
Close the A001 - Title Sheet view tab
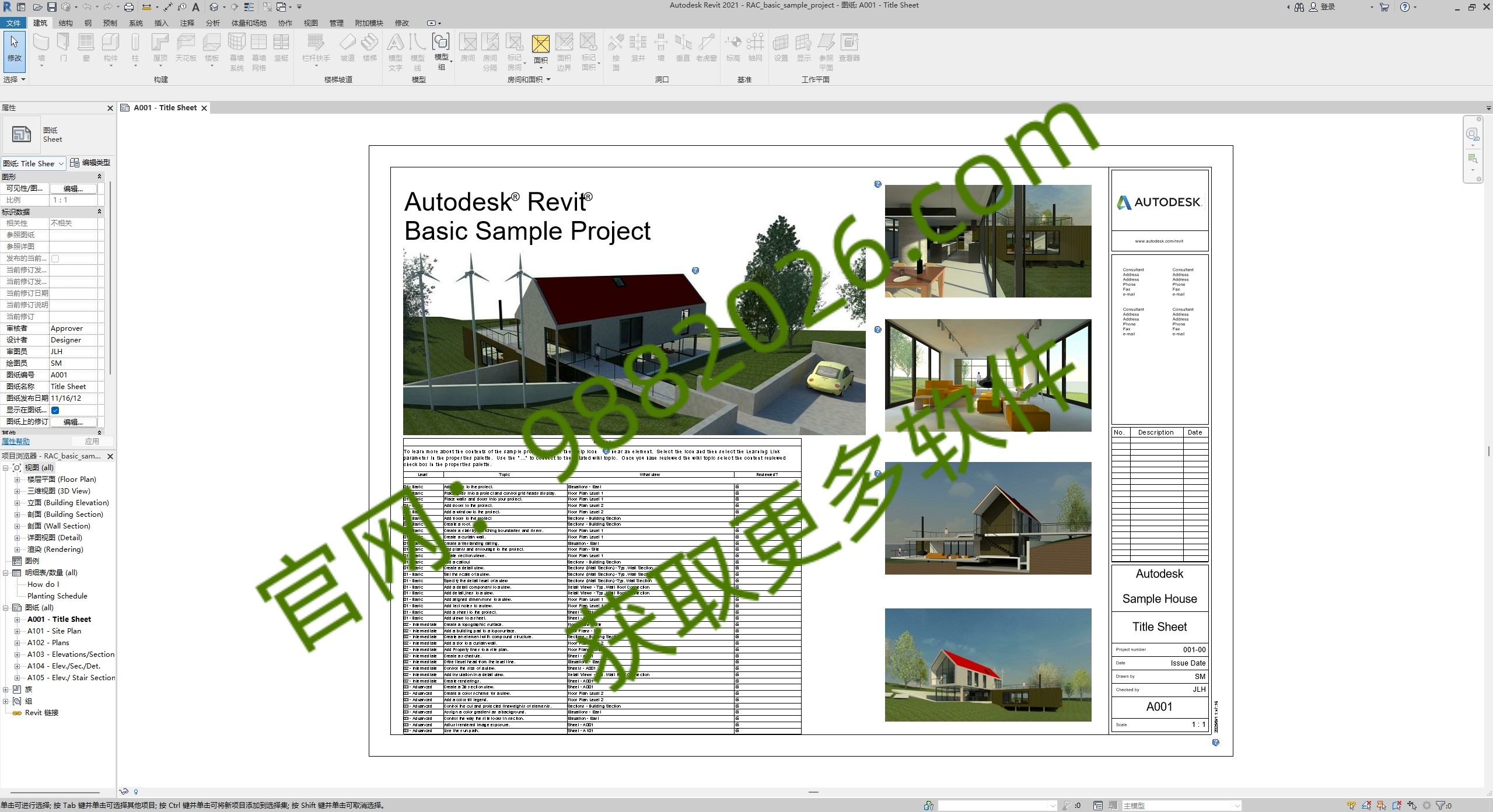(x=204, y=108)
